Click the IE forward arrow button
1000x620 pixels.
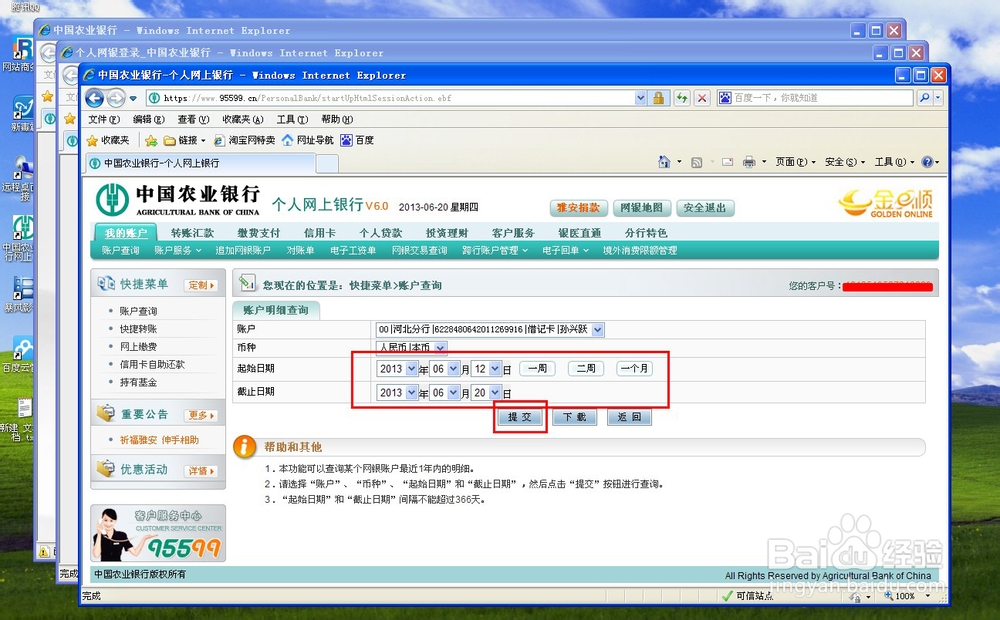[115, 98]
